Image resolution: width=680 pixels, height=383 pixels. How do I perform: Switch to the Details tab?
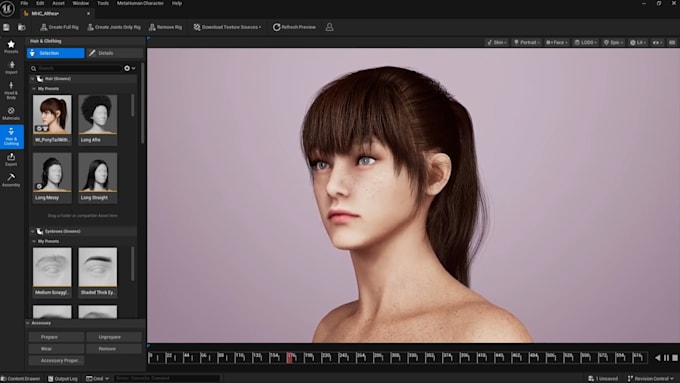pos(114,53)
